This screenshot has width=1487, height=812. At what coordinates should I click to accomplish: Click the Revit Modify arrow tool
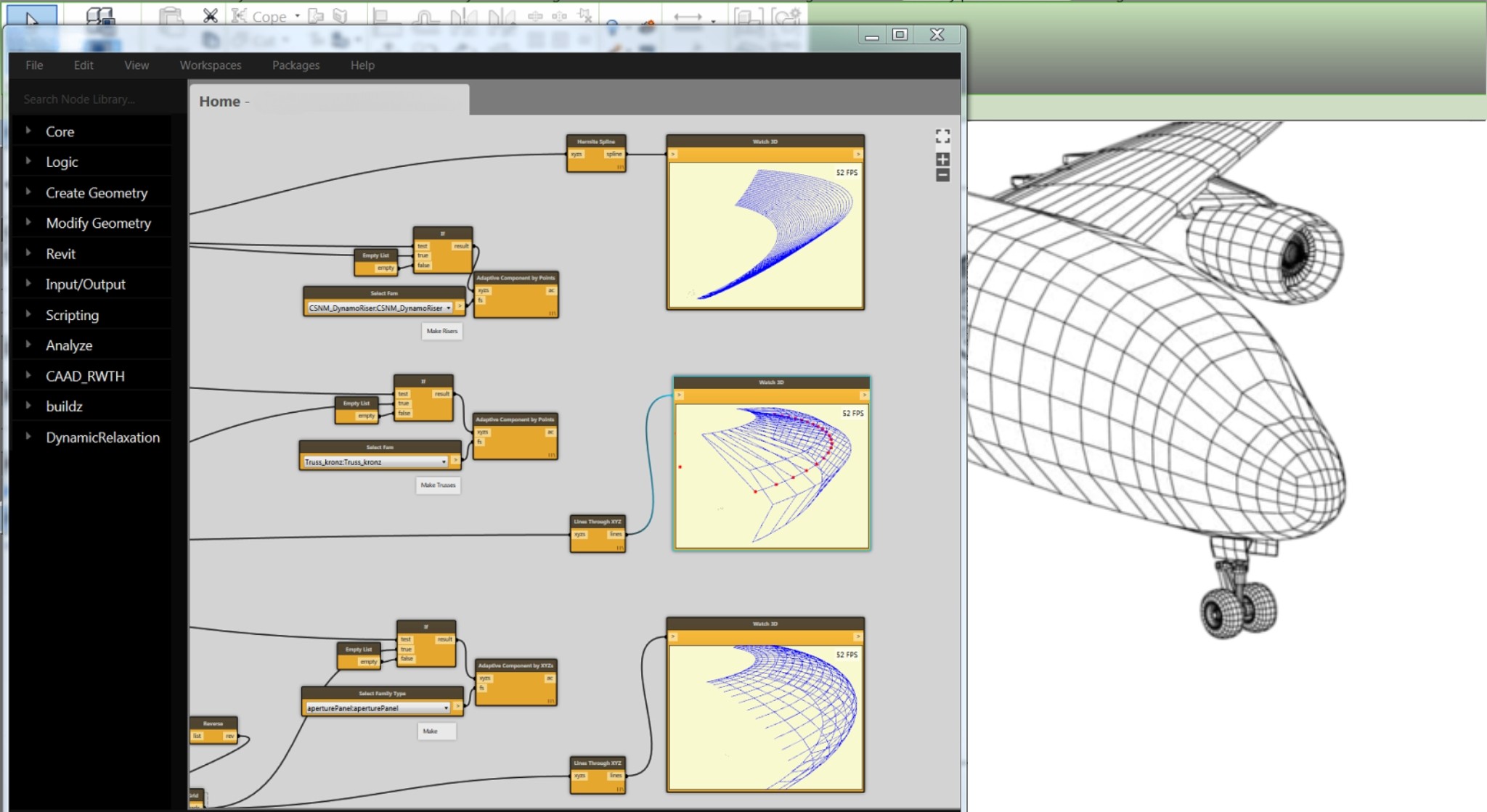(x=31, y=16)
